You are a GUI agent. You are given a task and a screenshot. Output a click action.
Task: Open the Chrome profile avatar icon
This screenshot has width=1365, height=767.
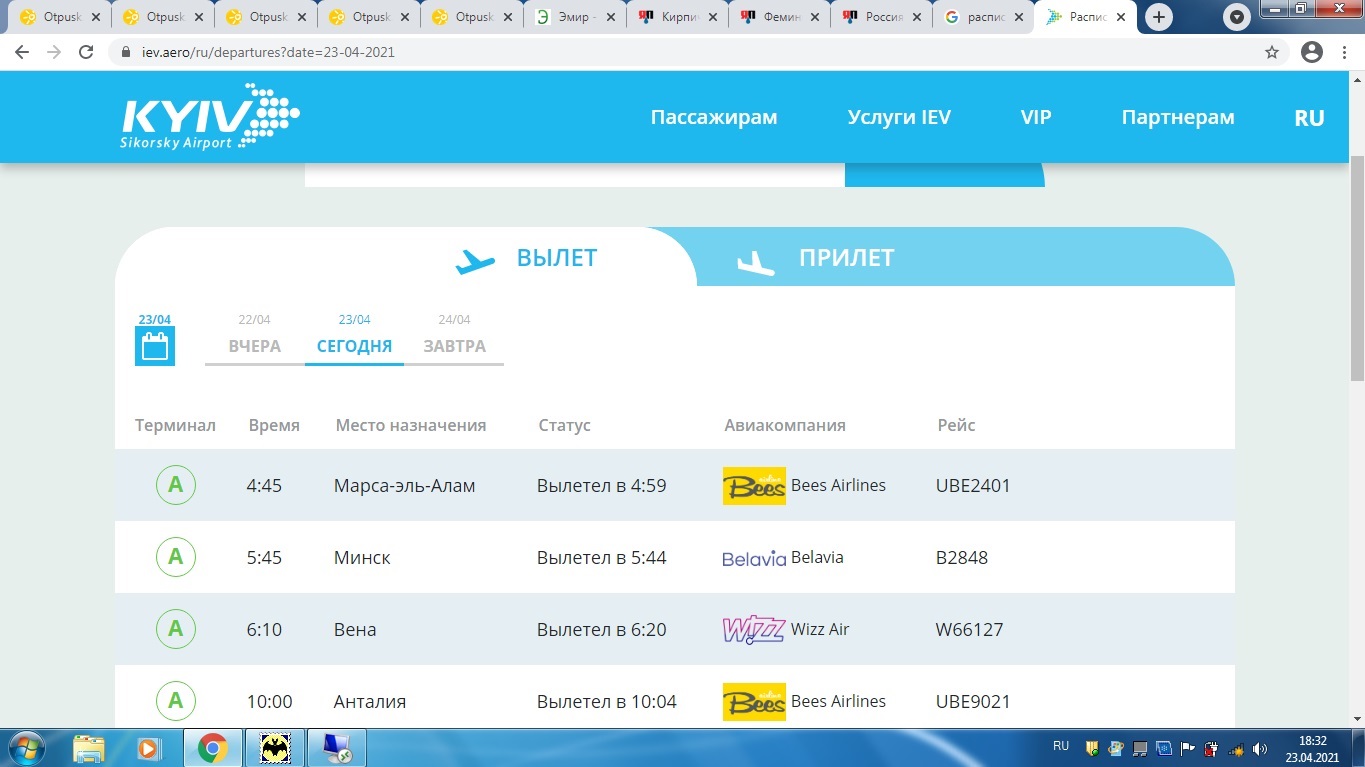(1311, 52)
